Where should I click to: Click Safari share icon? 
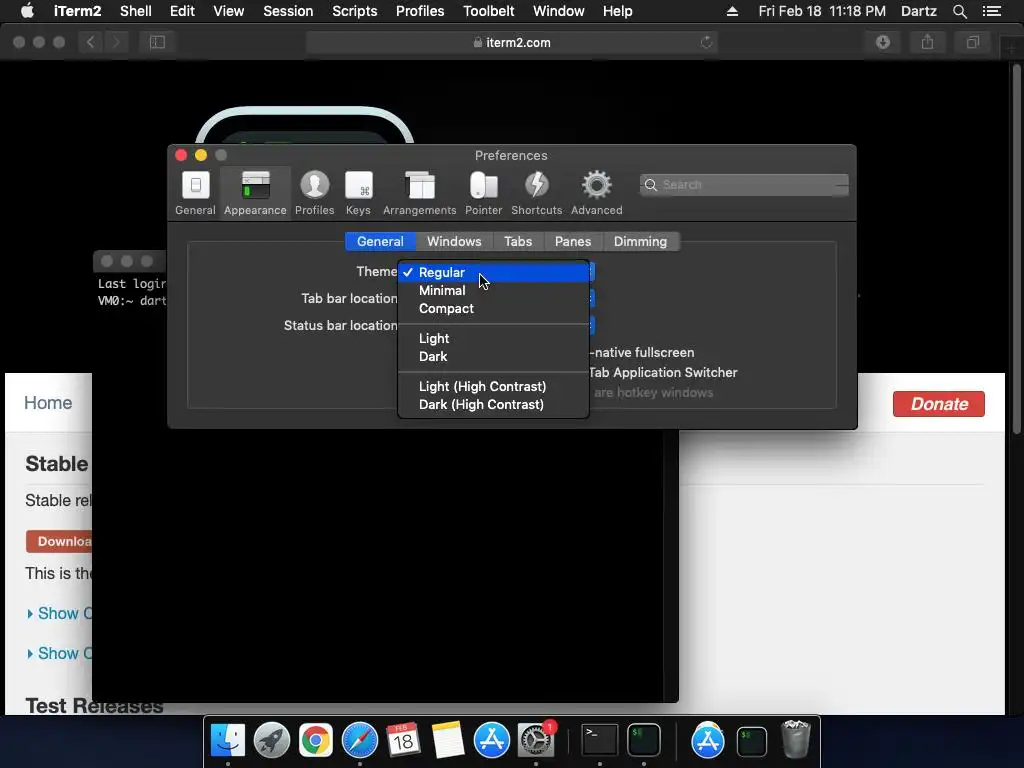click(x=927, y=42)
